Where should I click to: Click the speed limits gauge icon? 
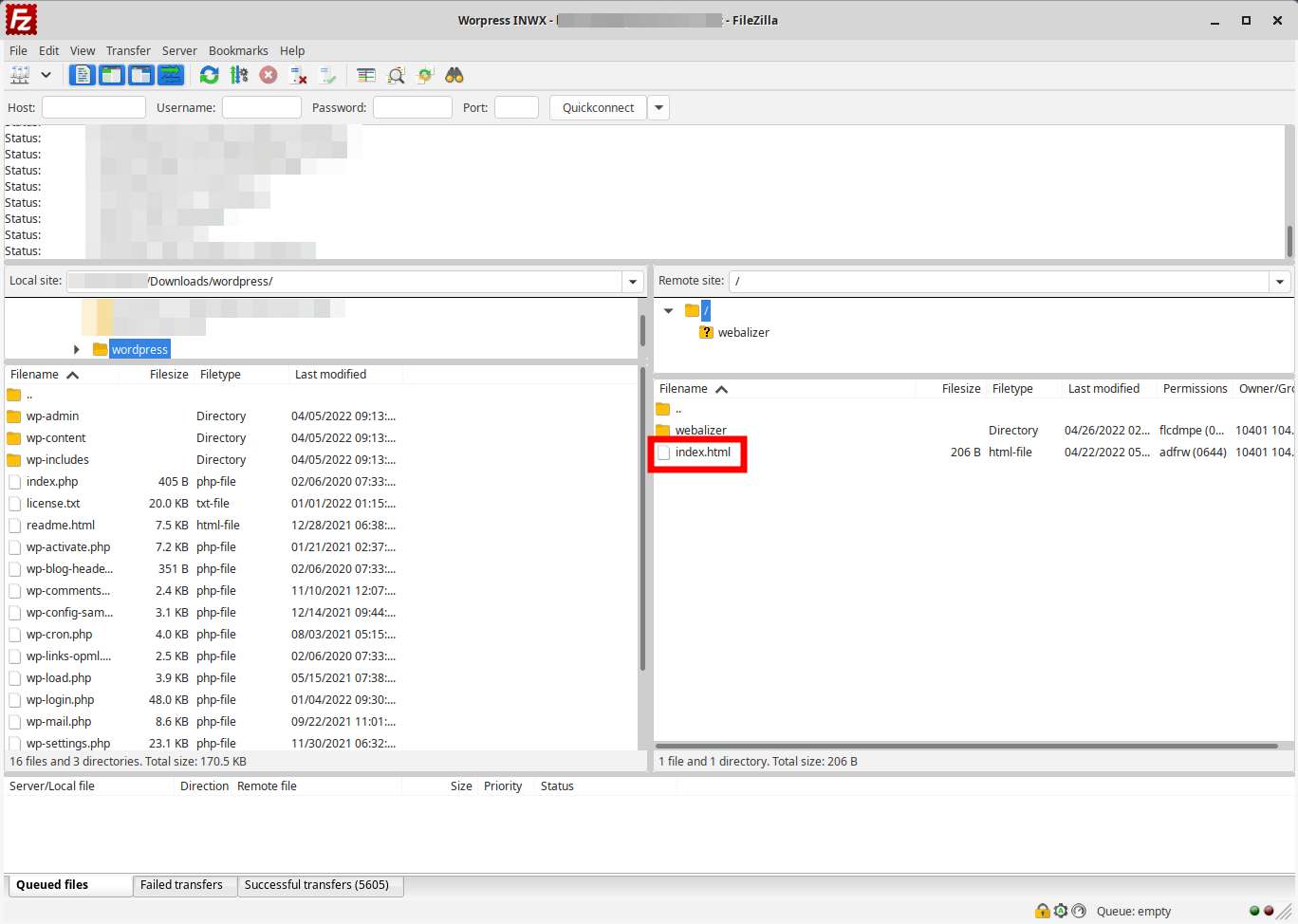1079,911
